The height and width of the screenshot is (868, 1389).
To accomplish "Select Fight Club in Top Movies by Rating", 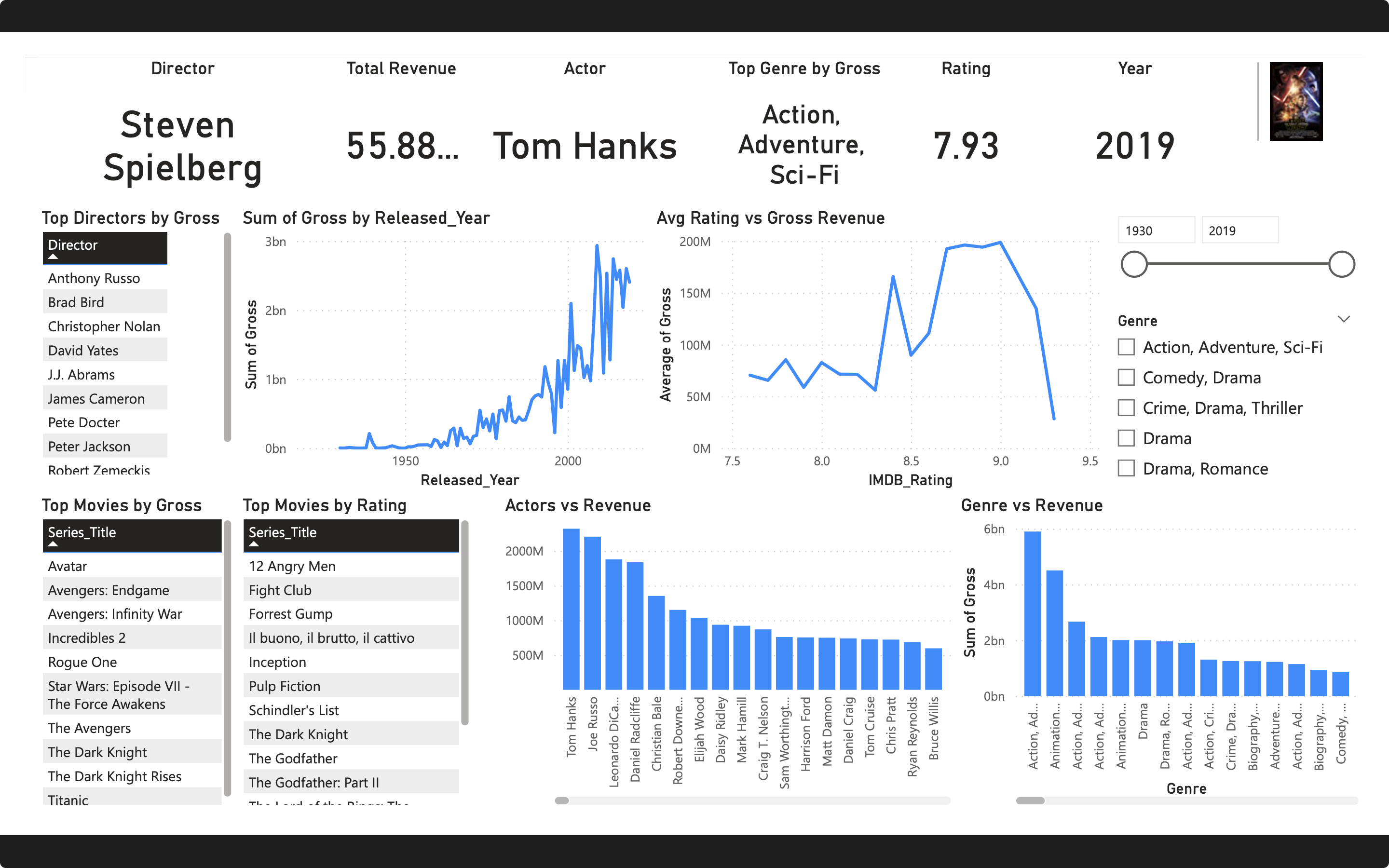I will (x=281, y=590).
